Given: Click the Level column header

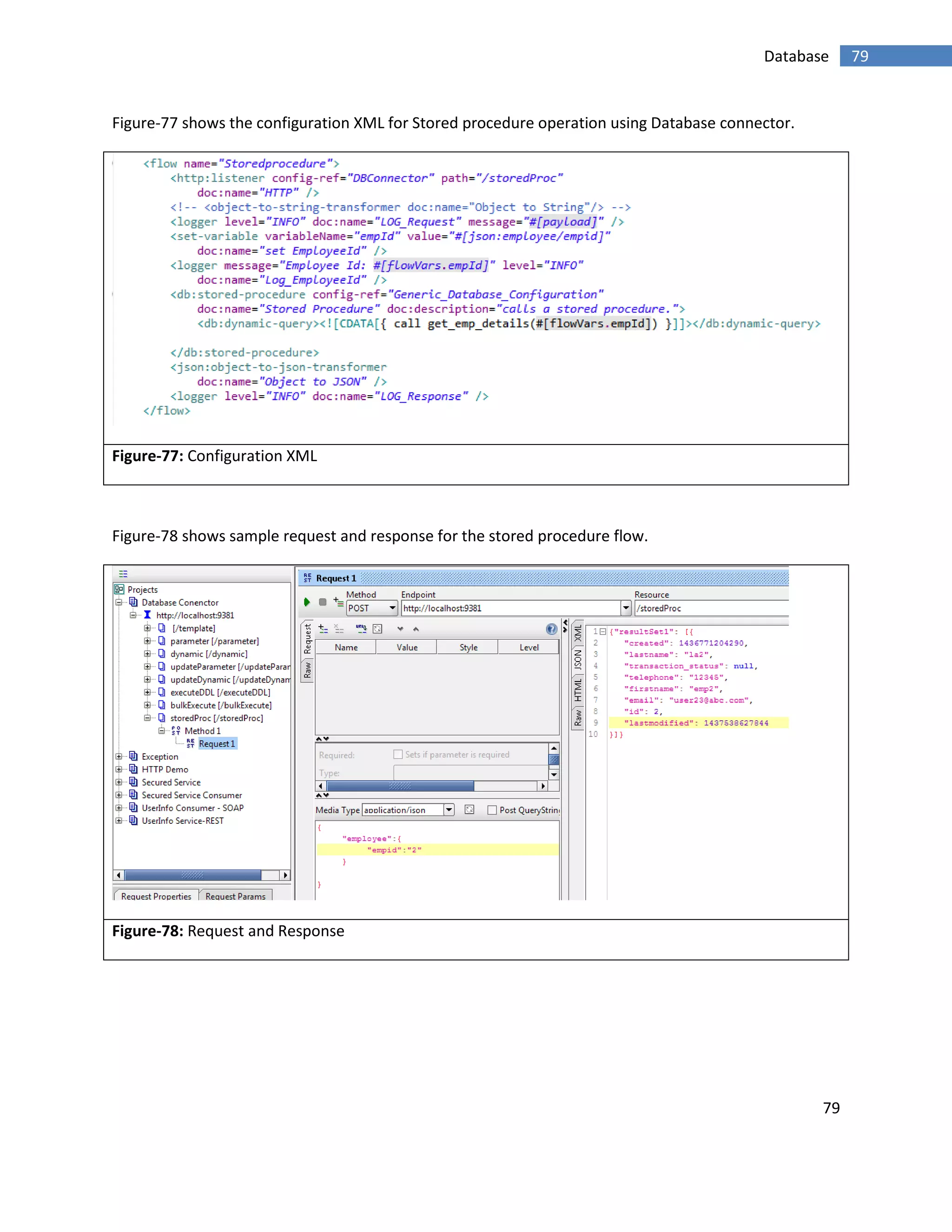Looking at the screenshot, I should click(x=529, y=647).
